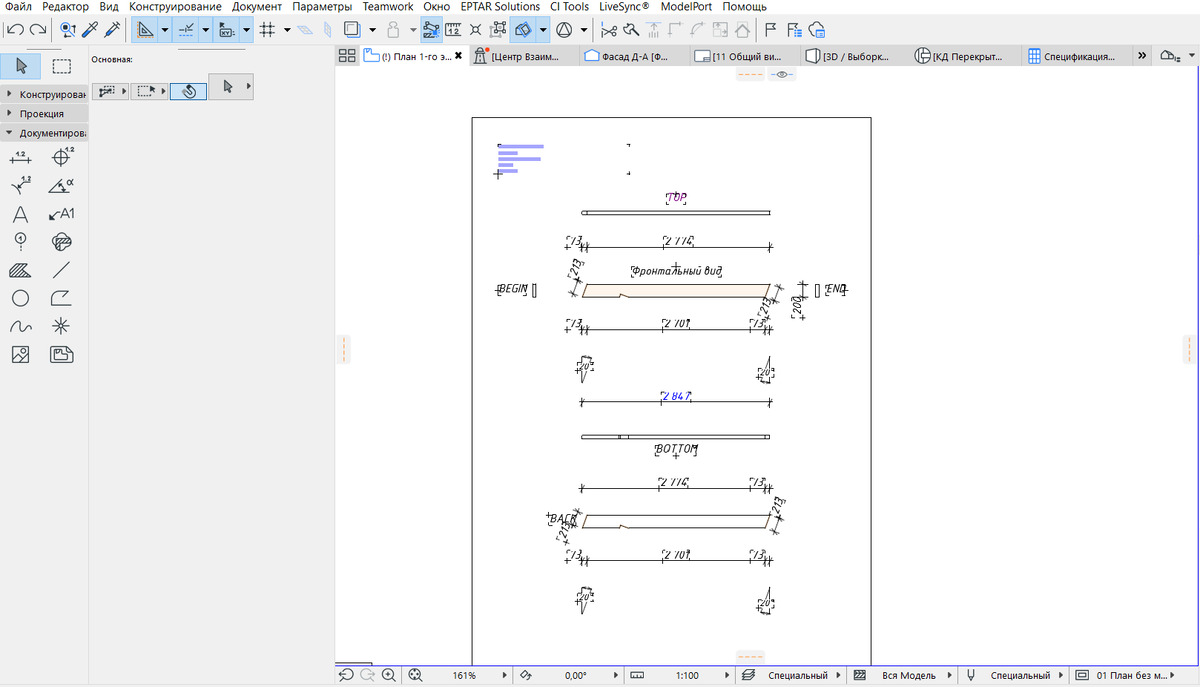The image size is (1200, 687).
Task: Click the intersect lines icon
Action: 474,30
